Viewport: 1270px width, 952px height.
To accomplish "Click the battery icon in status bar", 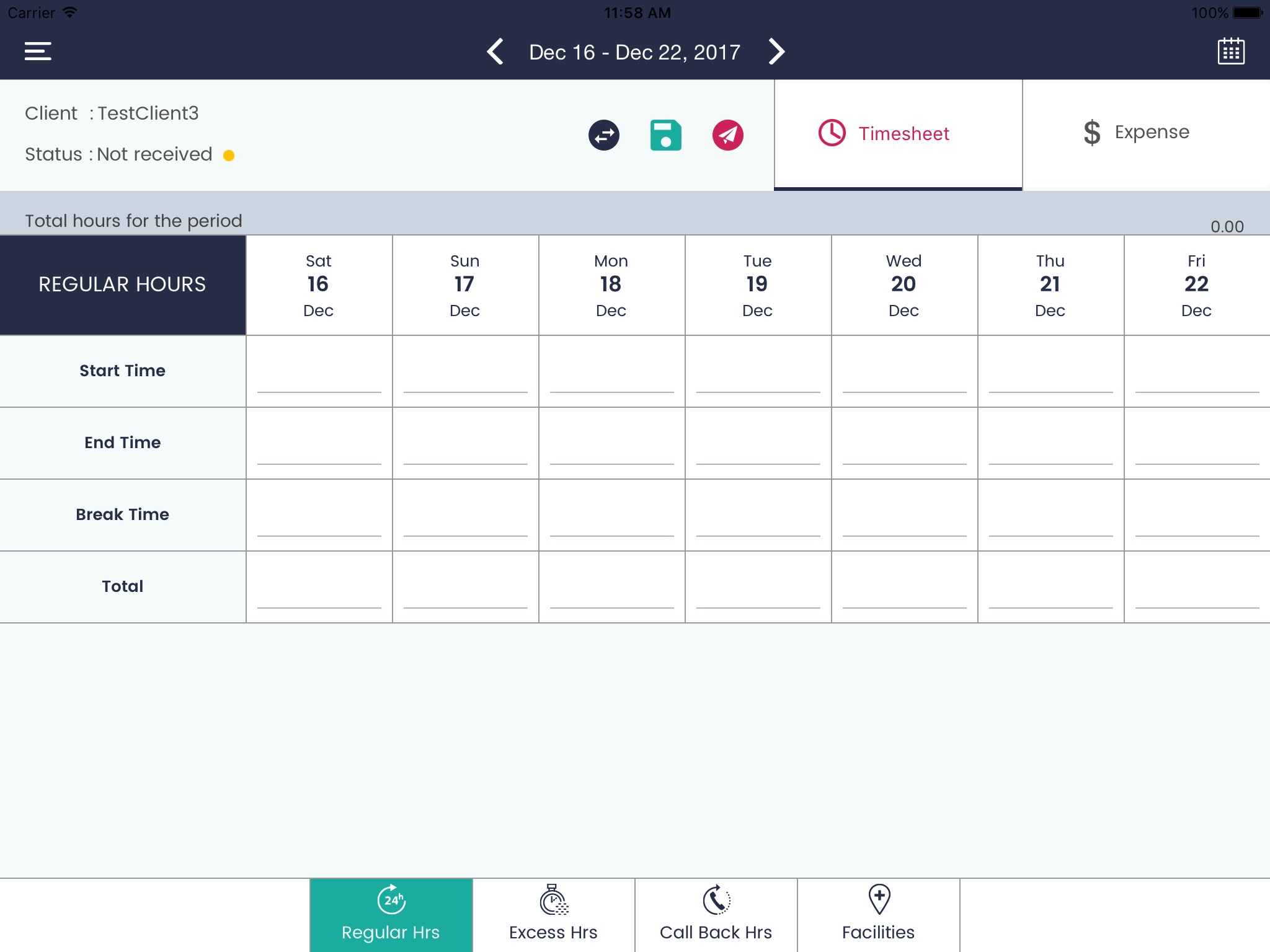I will point(1248,12).
